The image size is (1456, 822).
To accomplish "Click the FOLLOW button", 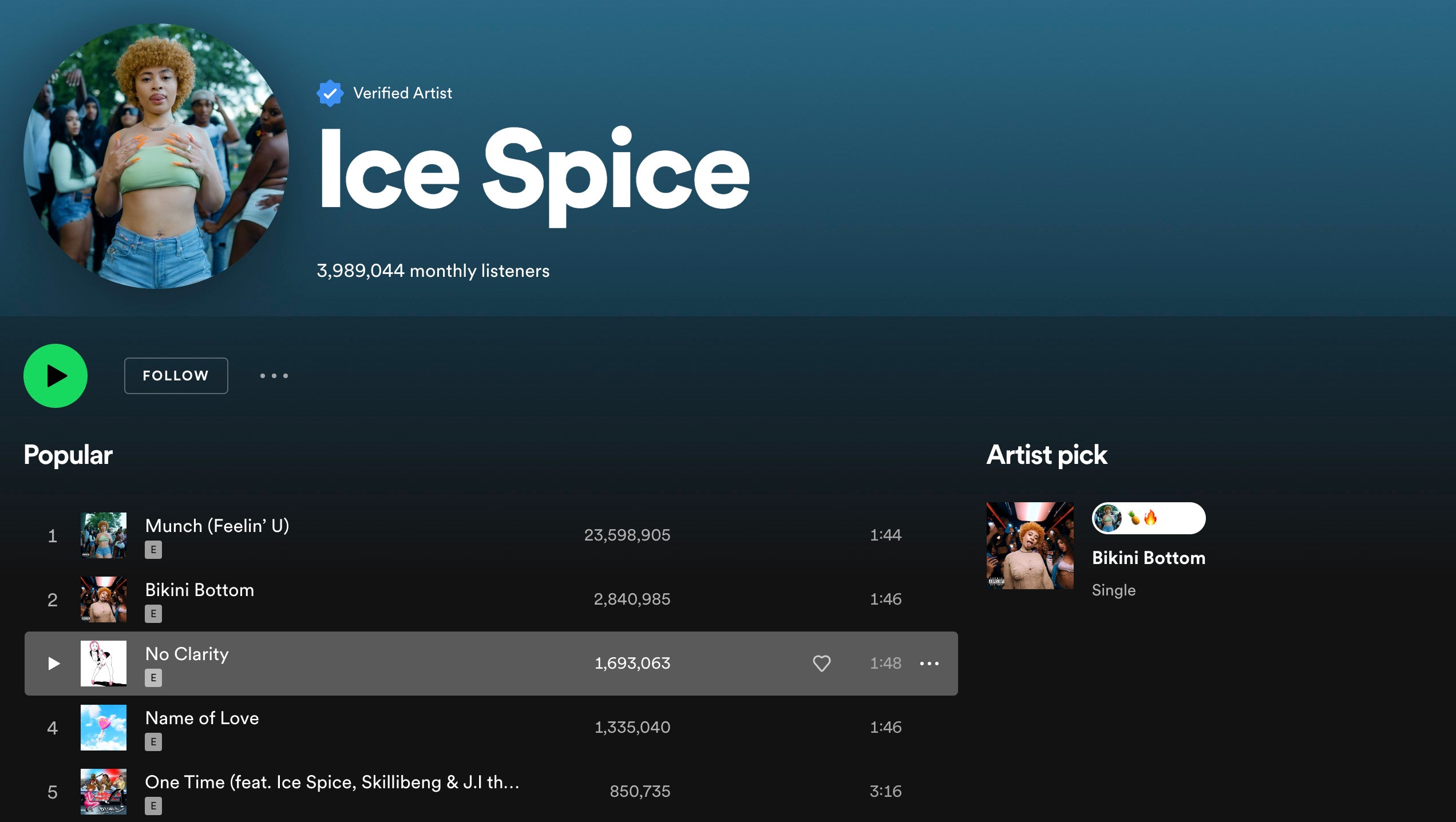I will pyautogui.click(x=176, y=376).
